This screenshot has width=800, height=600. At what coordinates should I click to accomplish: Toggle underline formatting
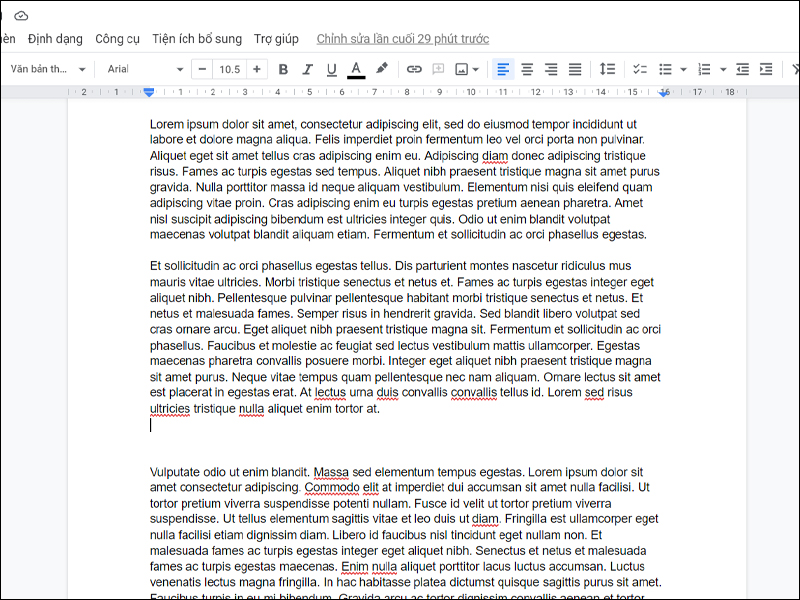point(331,70)
